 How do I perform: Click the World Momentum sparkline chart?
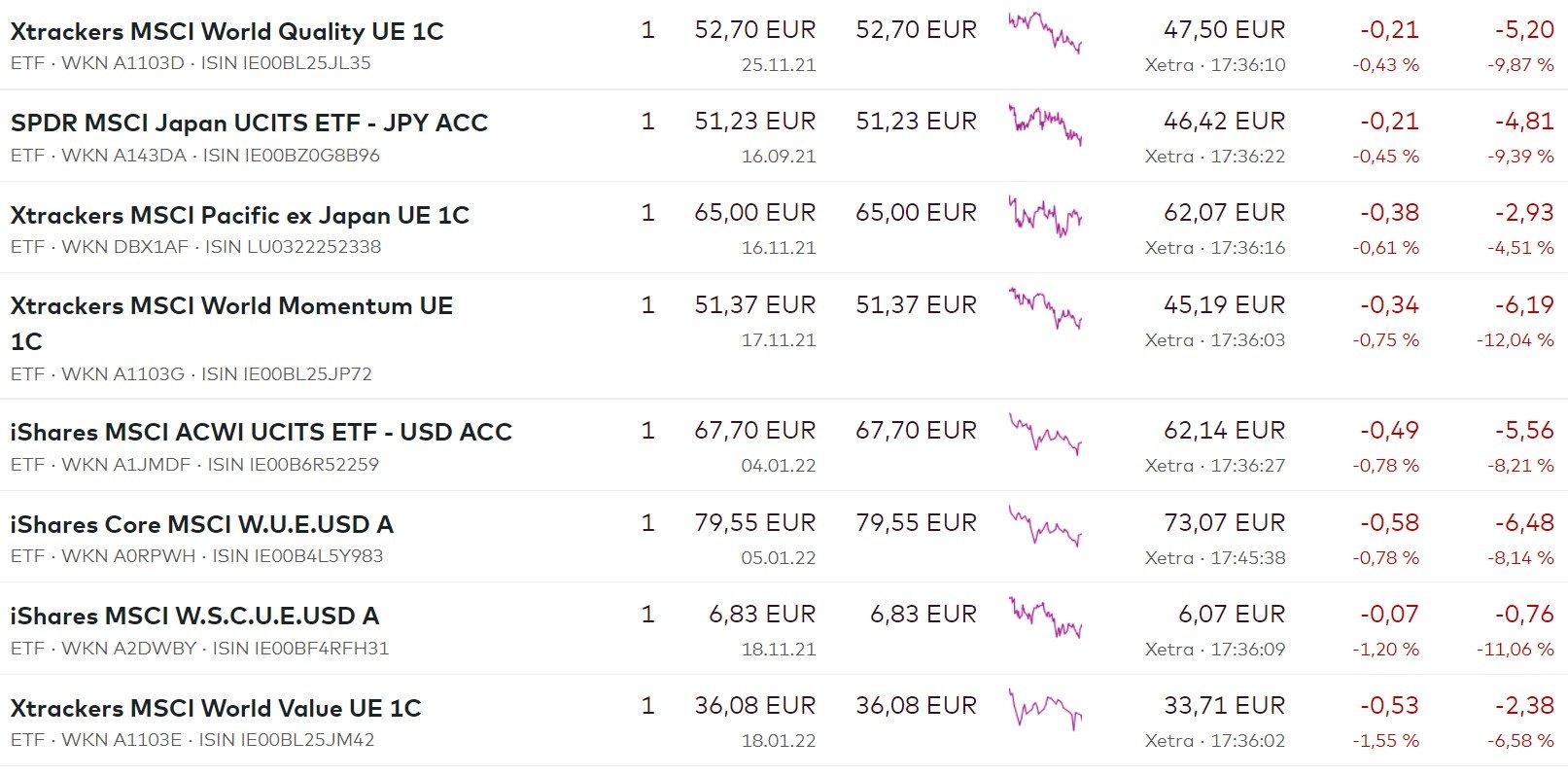click(x=1045, y=307)
